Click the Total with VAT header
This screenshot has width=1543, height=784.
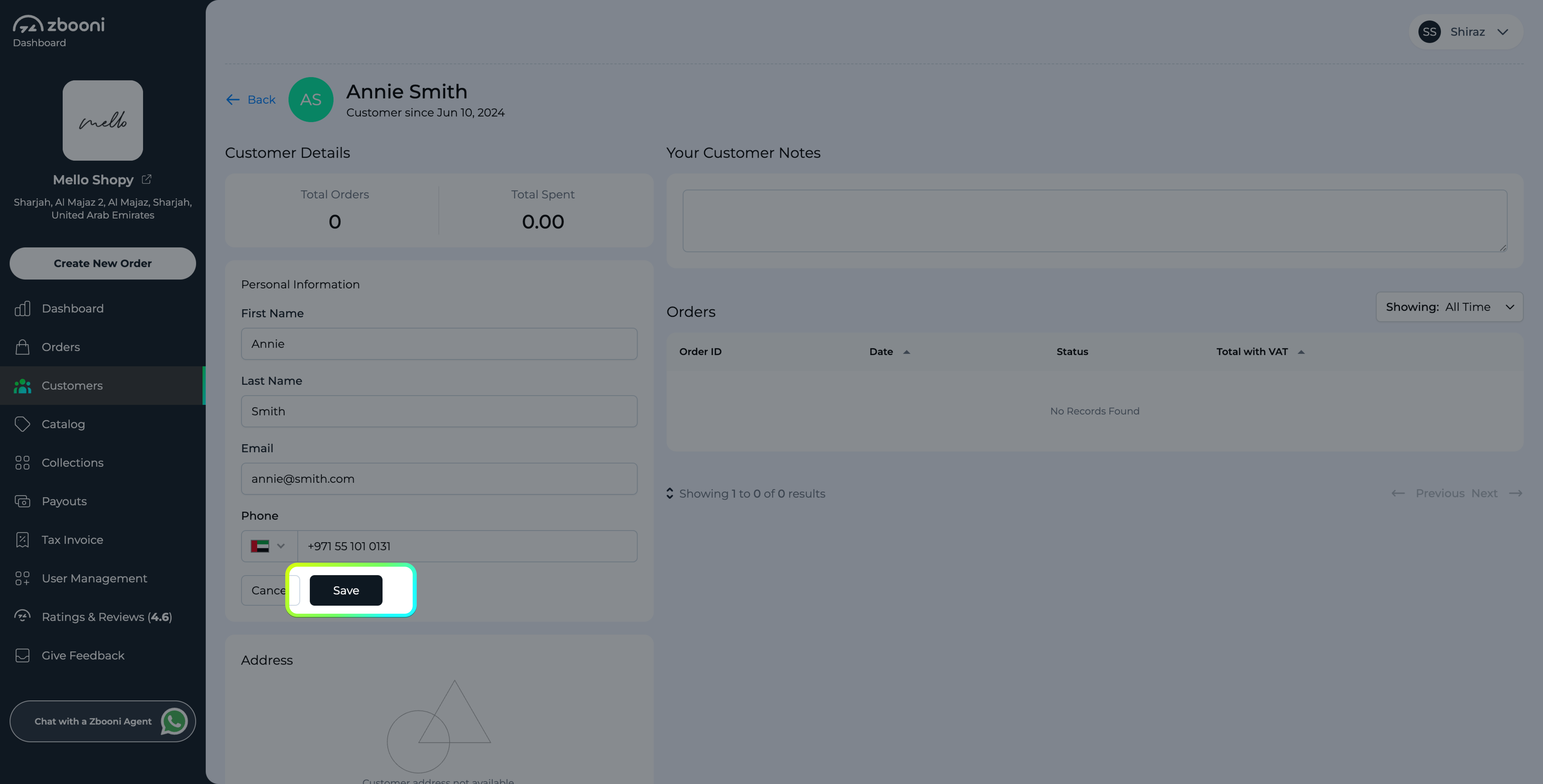pyautogui.click(x=1252, y=352)
